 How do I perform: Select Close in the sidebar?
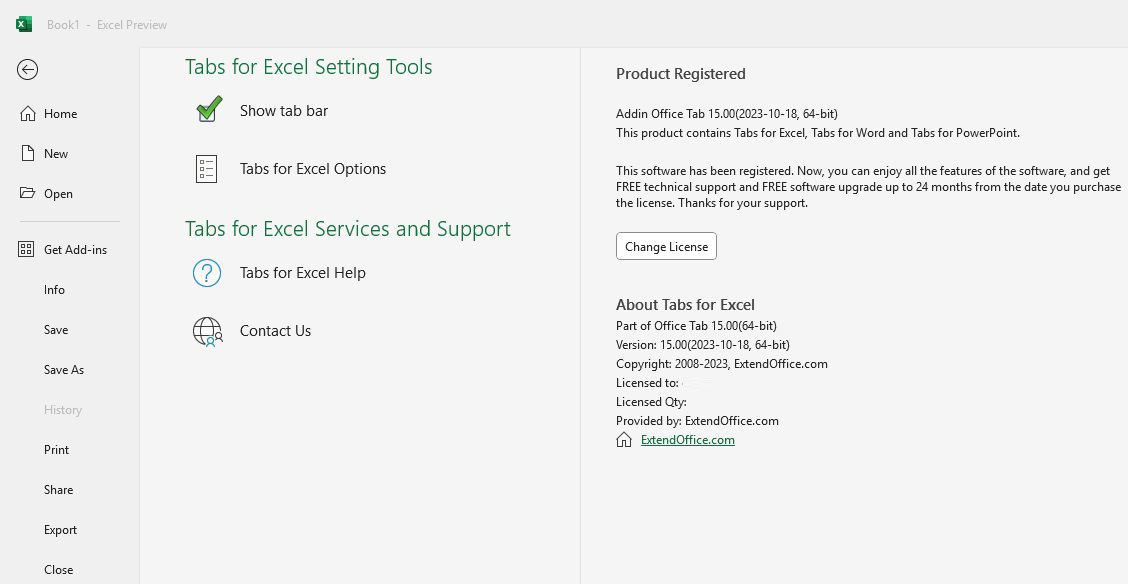pos(58,570)
